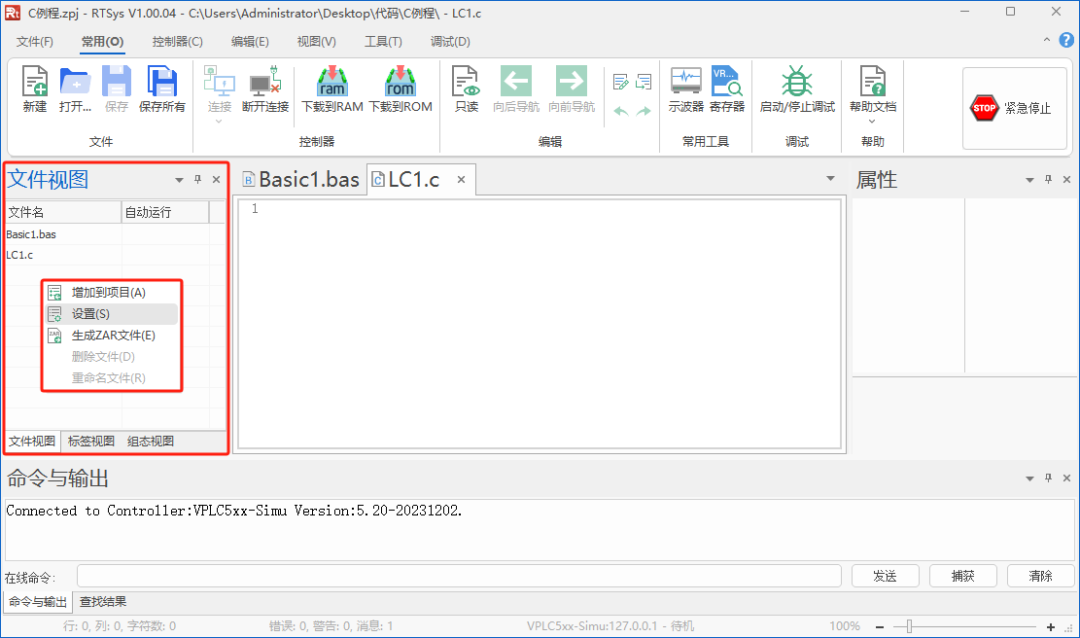Toggle 只读 read-only mode
This screenshot has width=1080, height=638.
point(466,89)
